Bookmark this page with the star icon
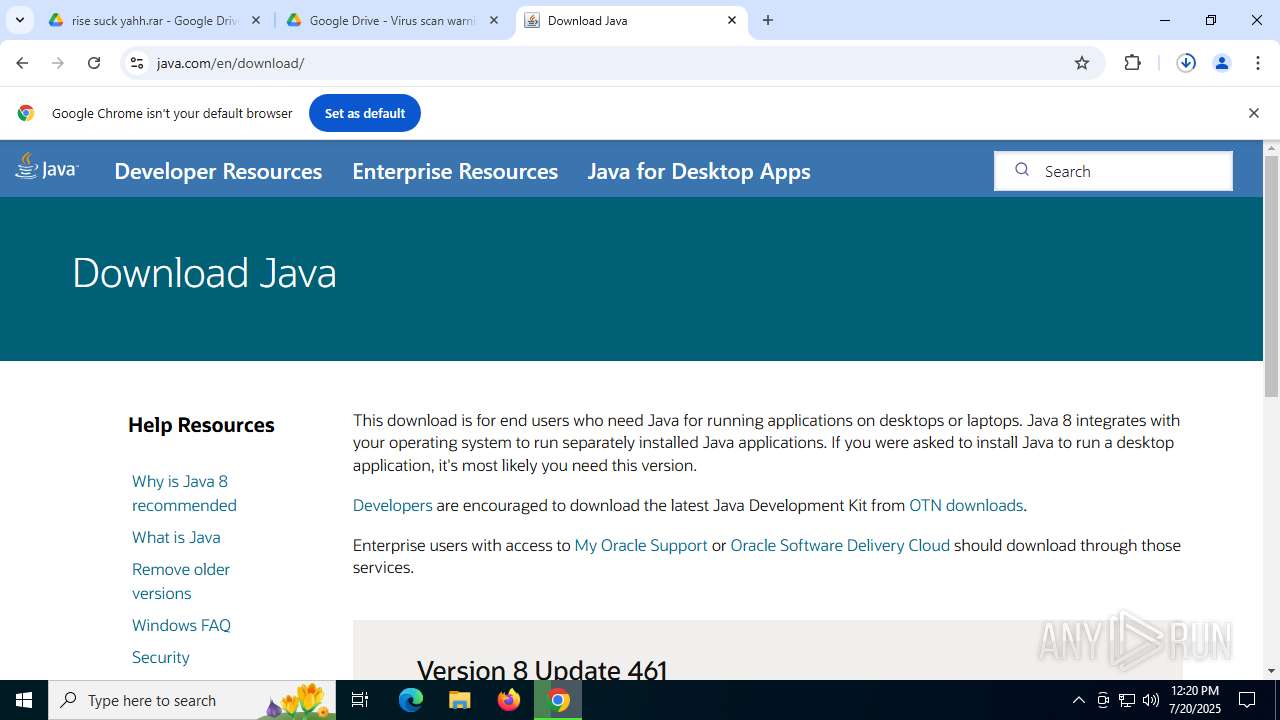This screenshot has width=1280, height=720. click(1082, 63)
